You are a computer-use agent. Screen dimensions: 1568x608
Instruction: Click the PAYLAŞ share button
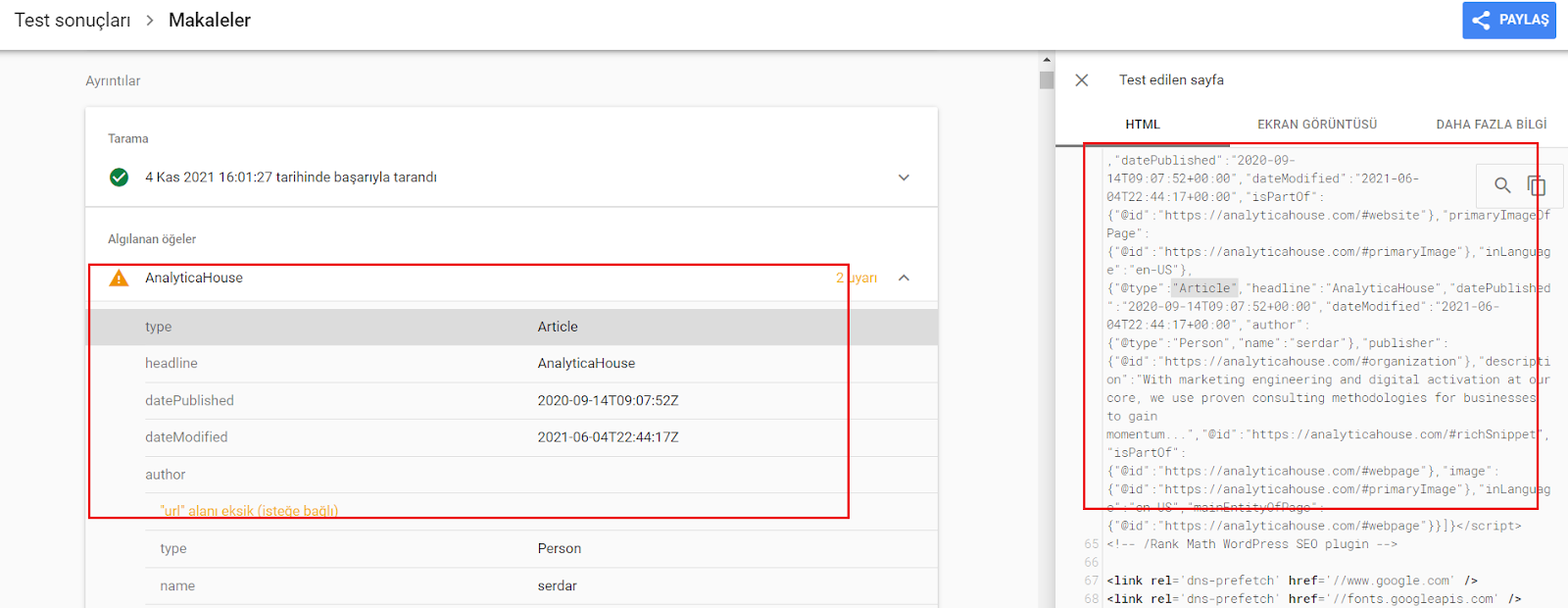click(x=1509, y=20)
